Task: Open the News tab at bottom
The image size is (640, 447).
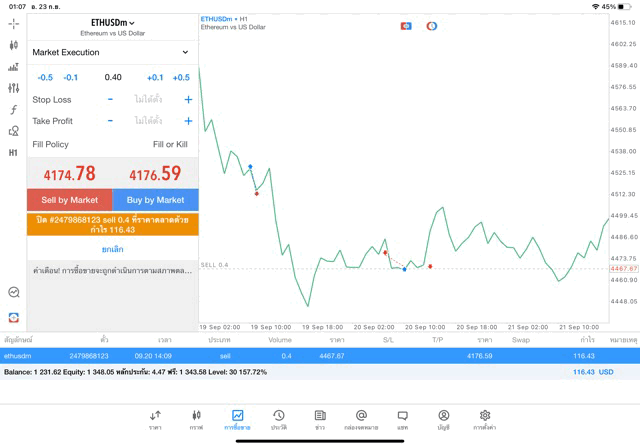Action: point(320,419)
